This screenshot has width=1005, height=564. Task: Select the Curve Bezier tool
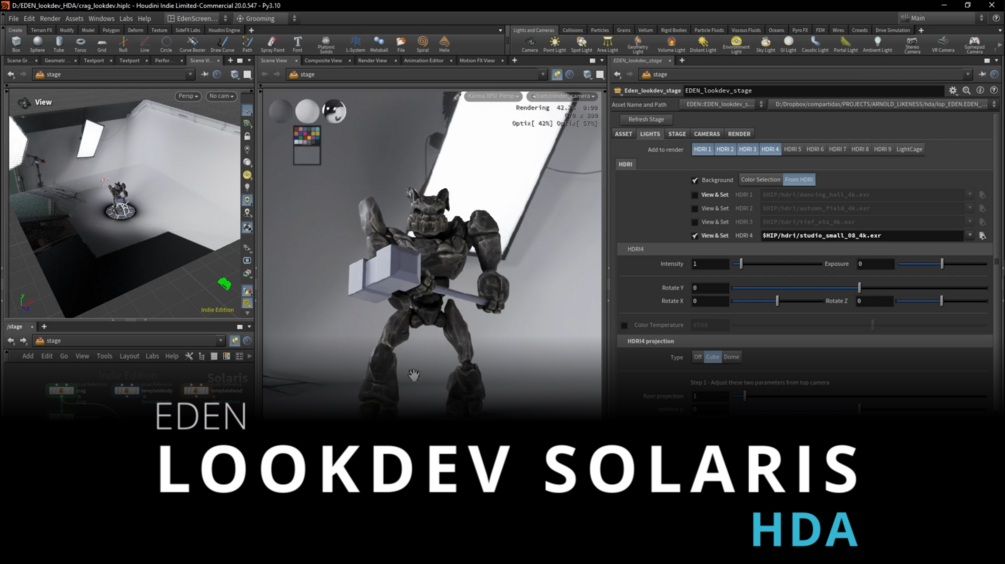point(192,44)
